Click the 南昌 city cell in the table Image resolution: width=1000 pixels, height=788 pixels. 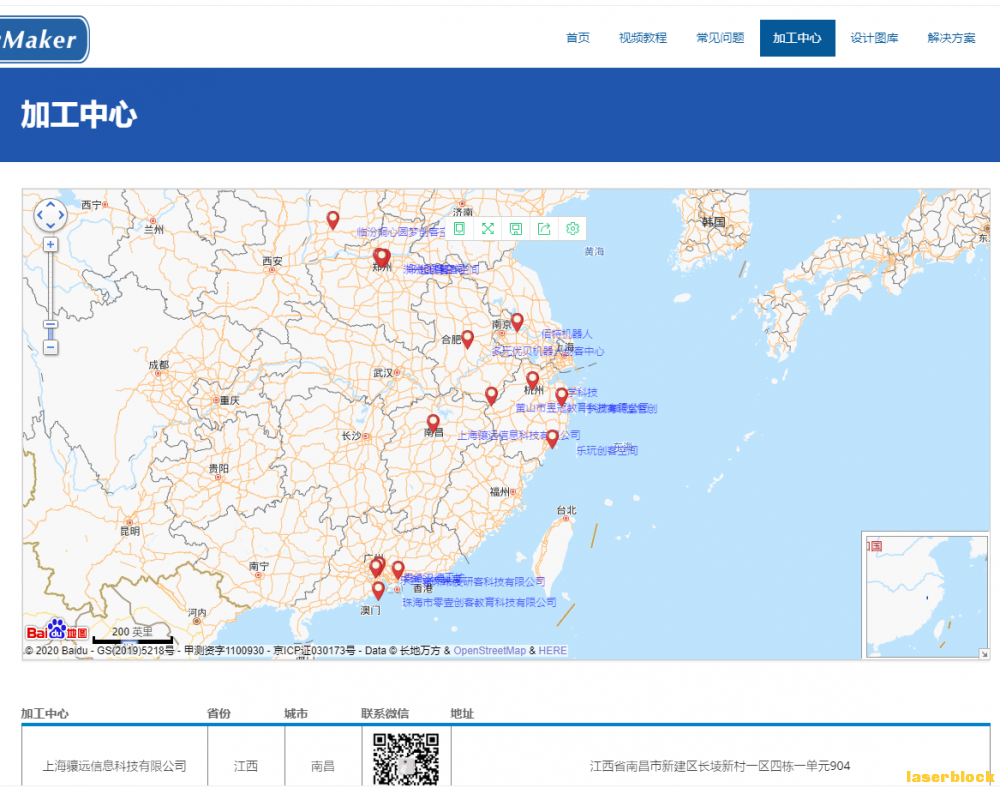pos(323,766)
